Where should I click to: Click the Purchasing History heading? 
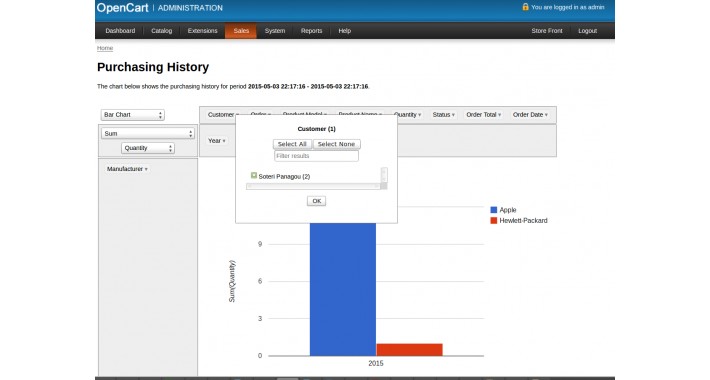pyautogui.click(x=153, y=67)
